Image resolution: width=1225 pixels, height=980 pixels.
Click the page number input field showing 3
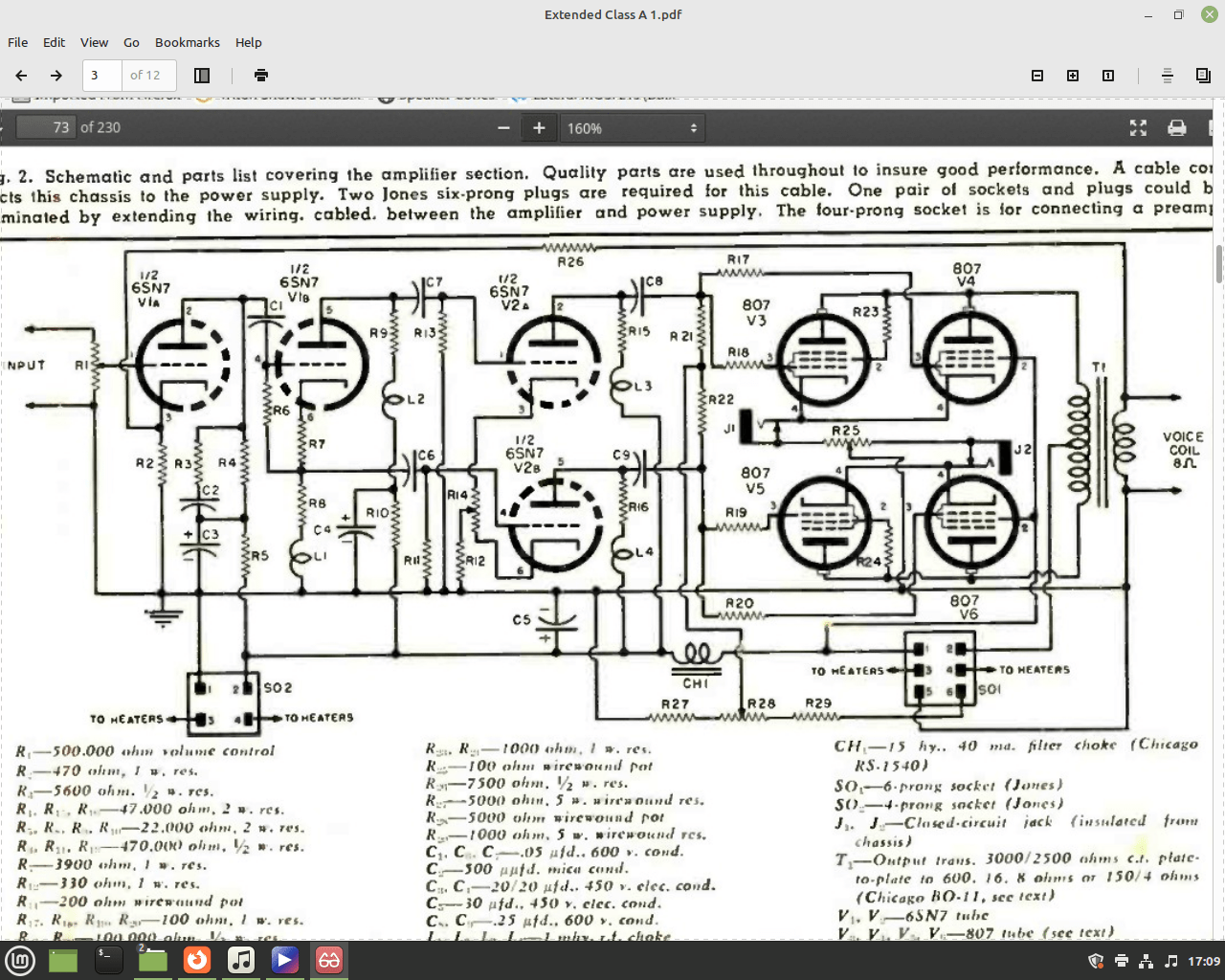[x=102, y=75]
